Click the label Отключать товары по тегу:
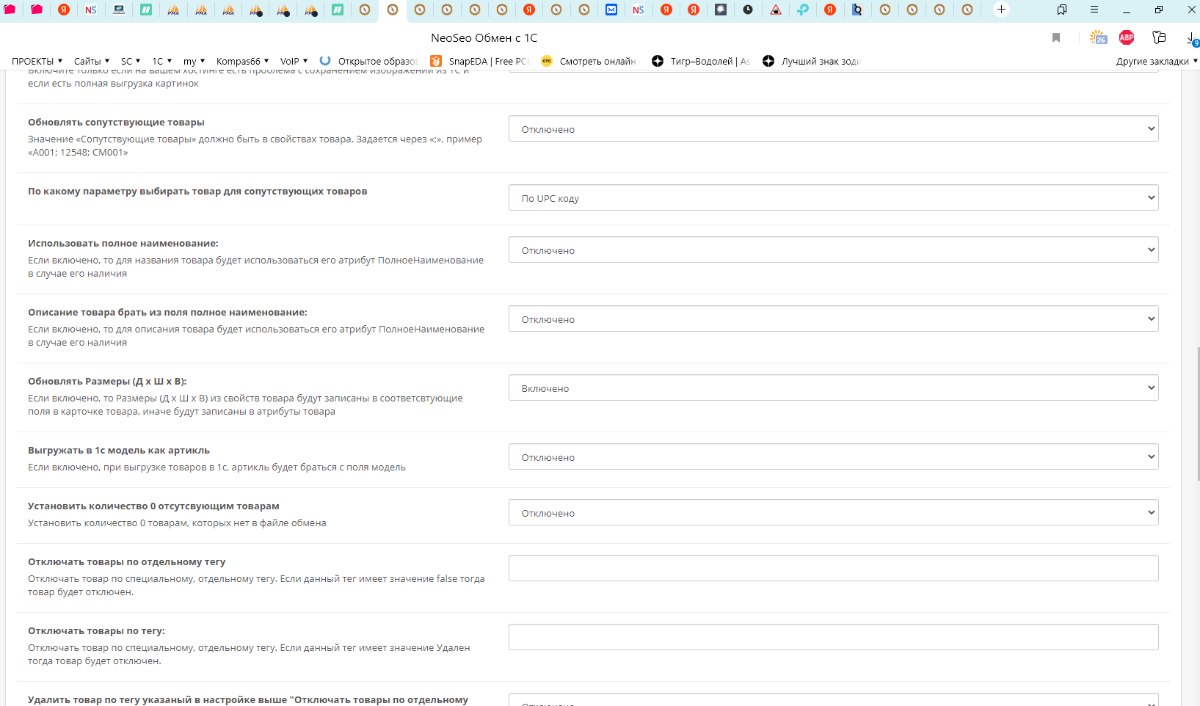The image size is (1200, 706). click(96, 630)
